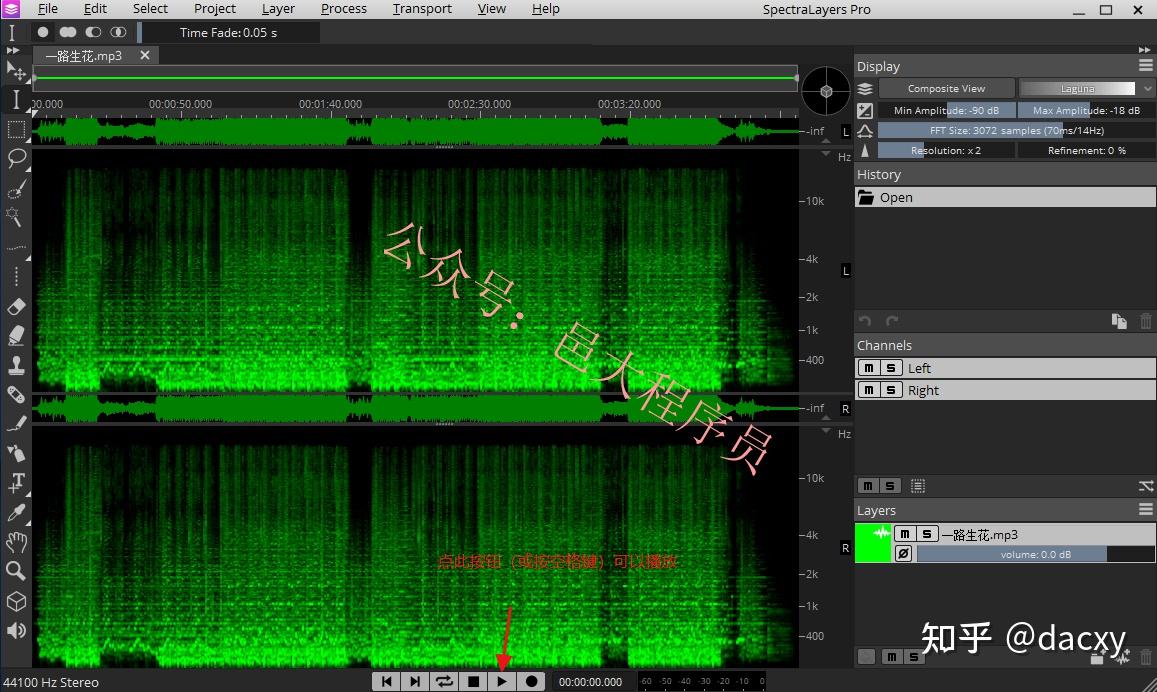Choose the intersect selection mode
This screenshot has height=692, width=1157.
(118, 32)
